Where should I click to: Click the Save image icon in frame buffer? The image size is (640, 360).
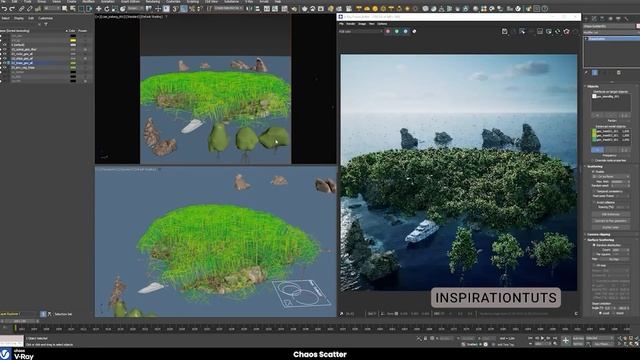pyautogui.click(x=504, y=31)
